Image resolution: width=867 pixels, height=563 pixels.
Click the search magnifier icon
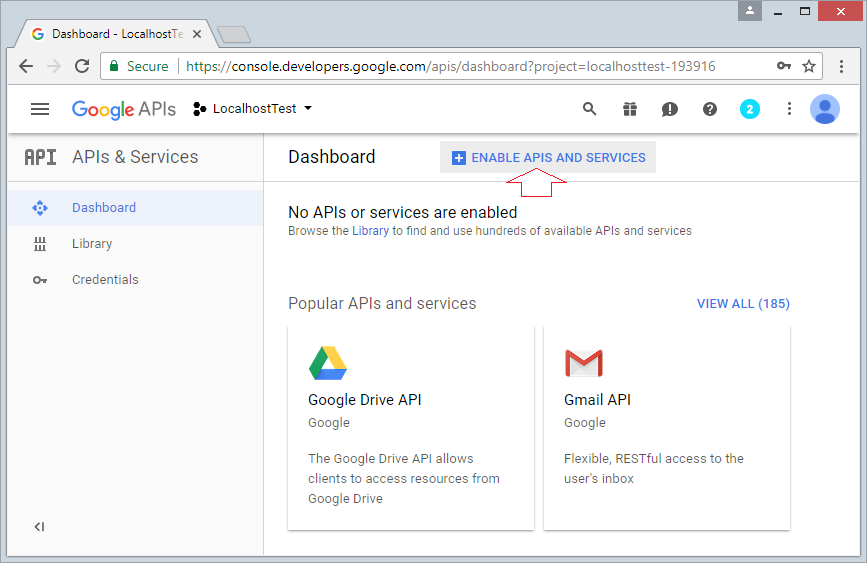[x=590, y=109]
